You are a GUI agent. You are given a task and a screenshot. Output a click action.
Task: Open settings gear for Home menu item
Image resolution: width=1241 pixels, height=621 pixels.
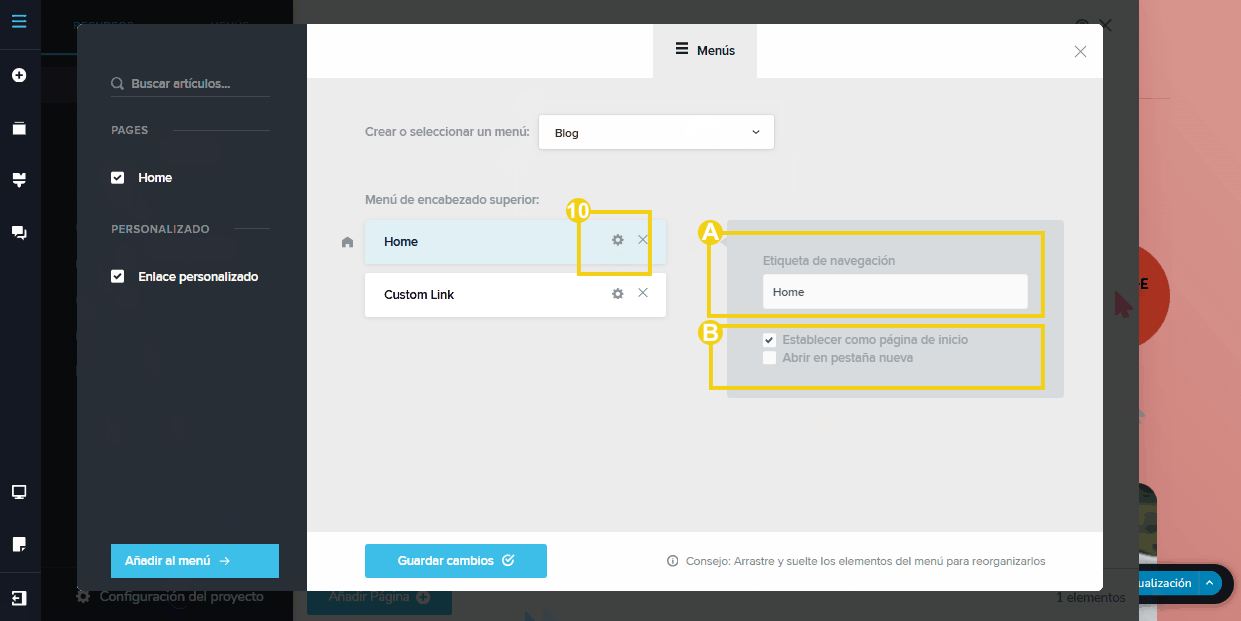(618, 240)
